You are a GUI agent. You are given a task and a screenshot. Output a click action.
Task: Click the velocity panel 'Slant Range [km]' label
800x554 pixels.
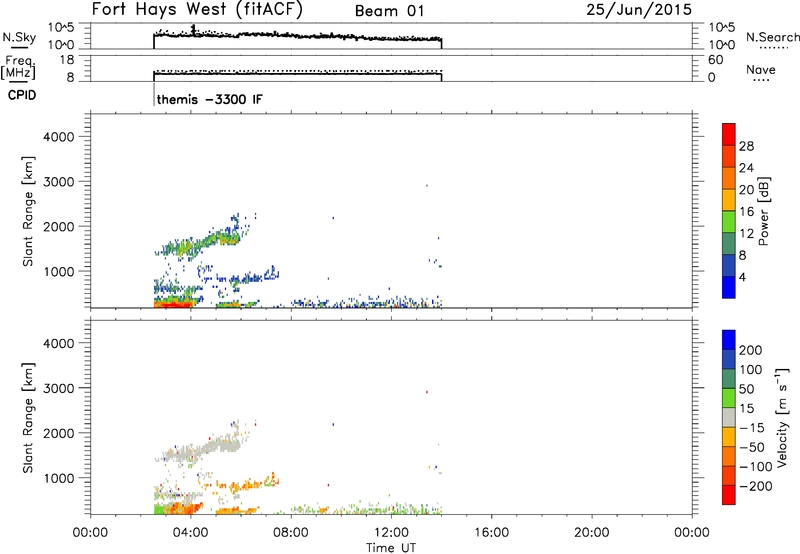click(28, 418)
